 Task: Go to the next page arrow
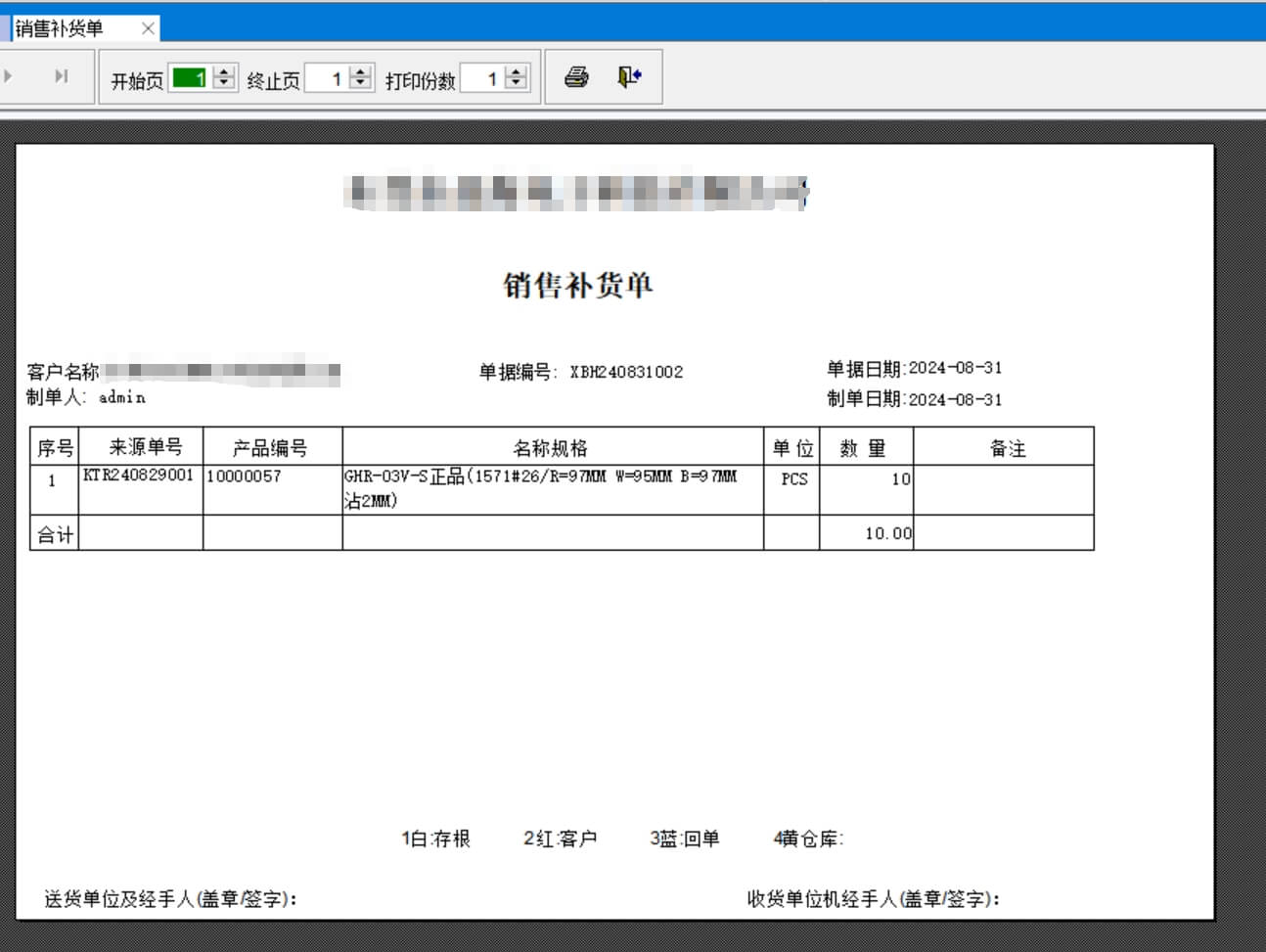(8, 76)
